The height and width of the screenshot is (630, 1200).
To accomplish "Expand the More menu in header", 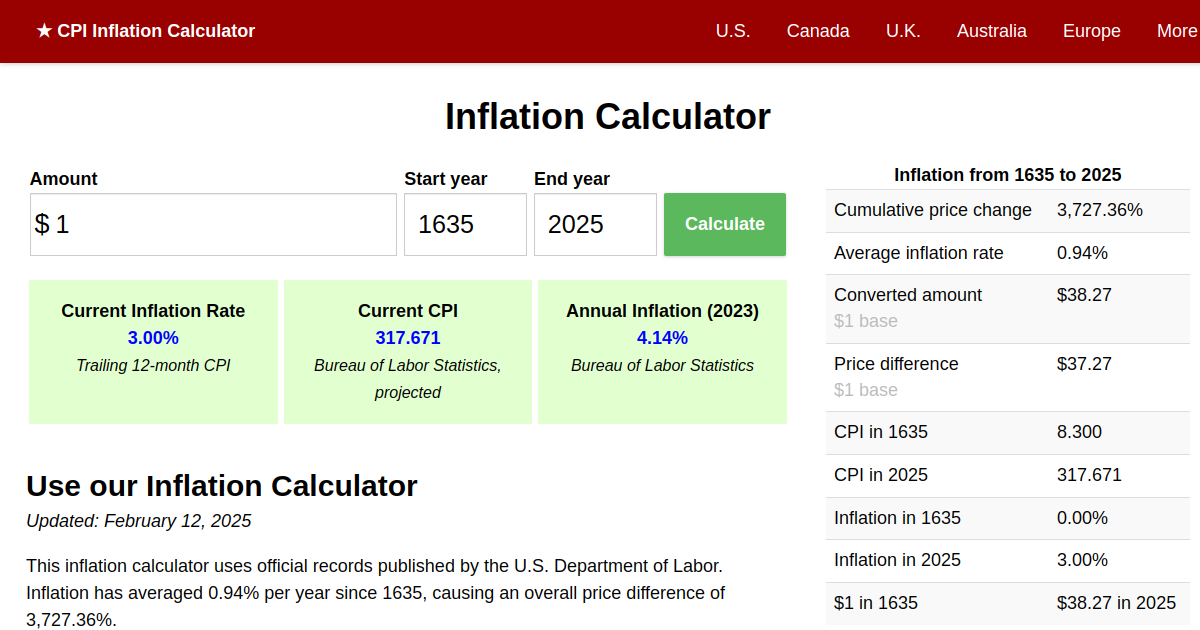I will coord(1176,31).
